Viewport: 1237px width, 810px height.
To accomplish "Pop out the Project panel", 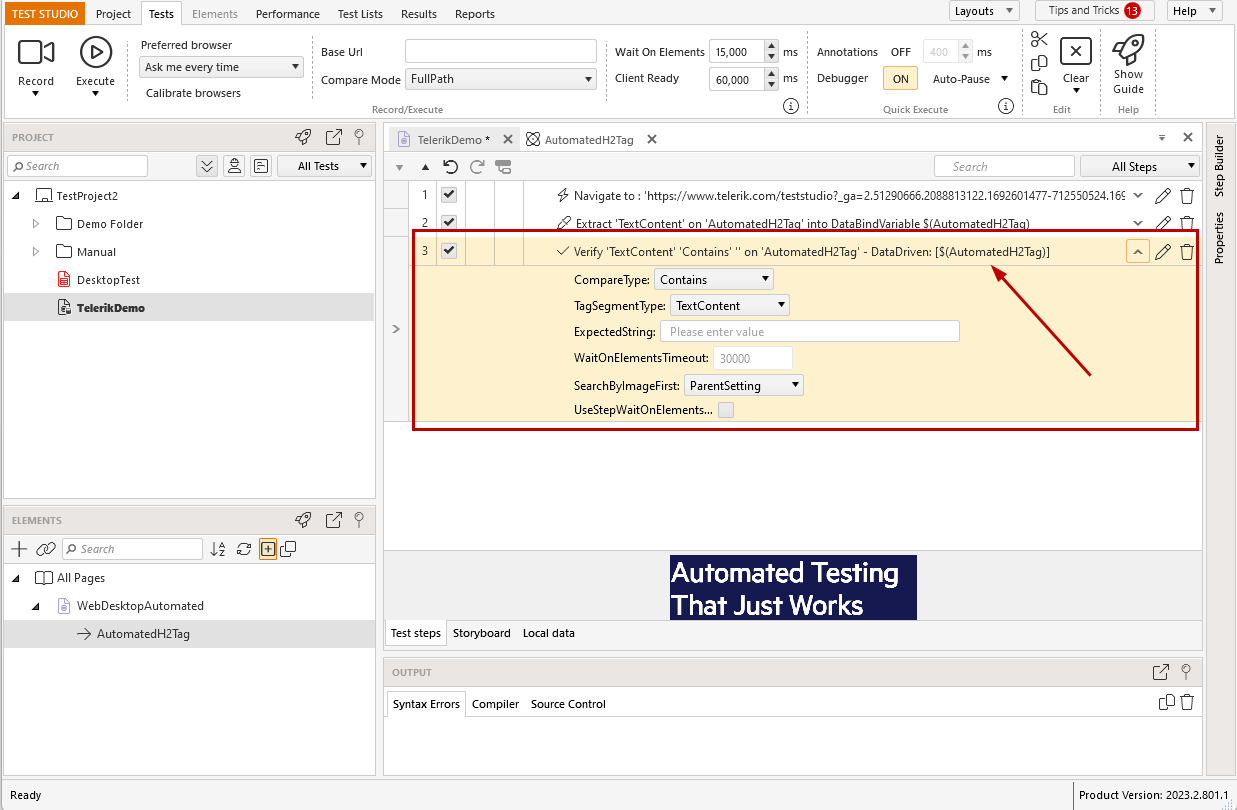I will pyautogui.click(x=334, y=137).
